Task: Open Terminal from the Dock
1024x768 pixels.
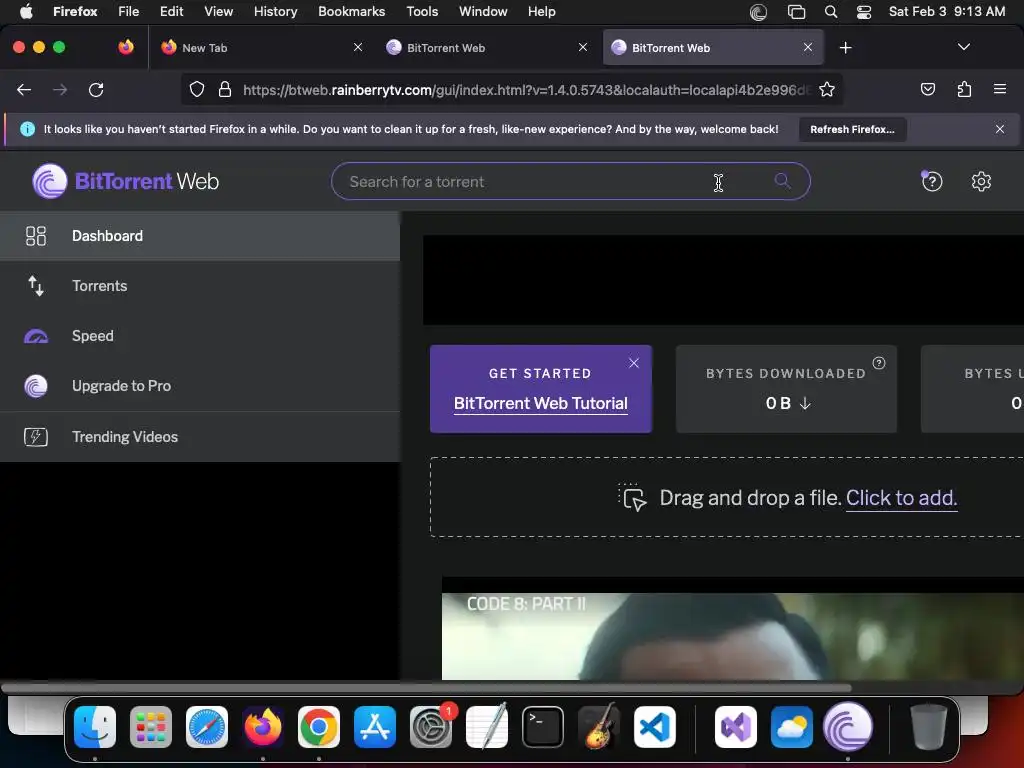Action: click(x=543, y=727)
